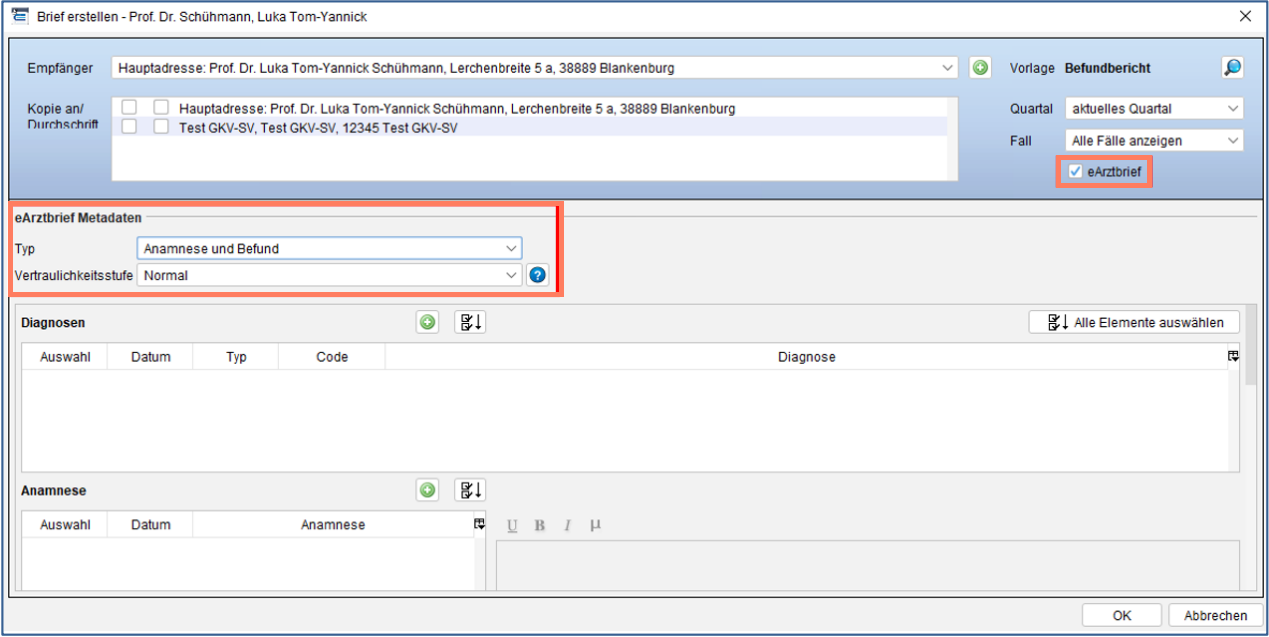Close the Brief erstellen dialog

[x=1245, y=16]
